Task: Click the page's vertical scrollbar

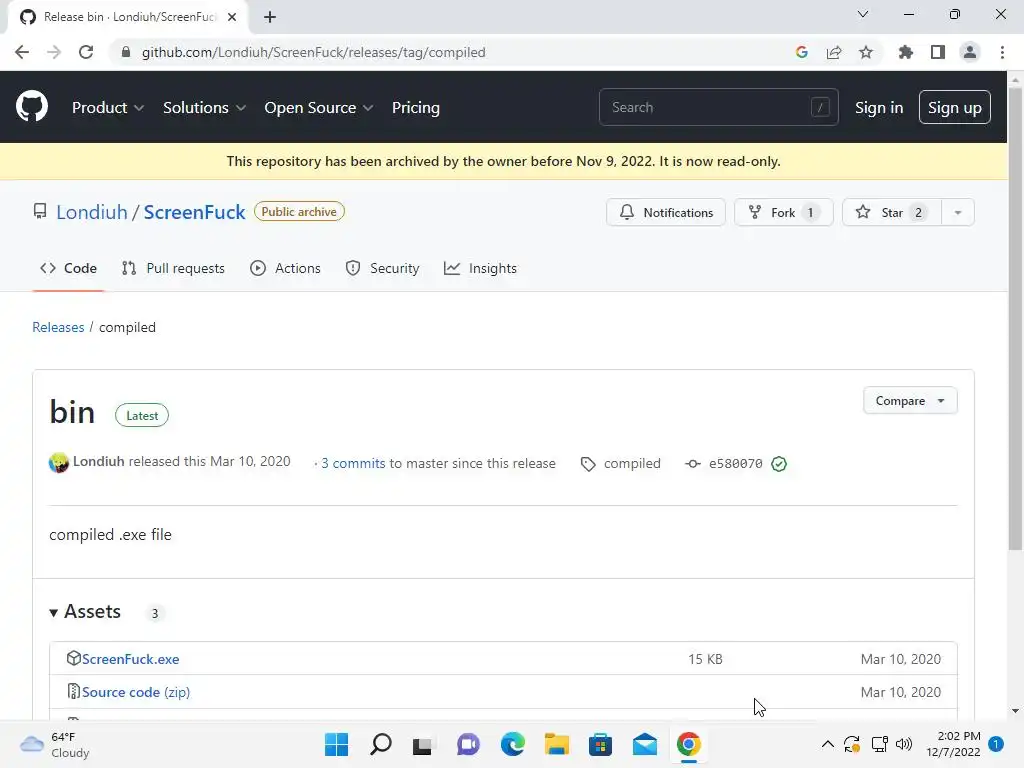Action: coord(1015,320)
